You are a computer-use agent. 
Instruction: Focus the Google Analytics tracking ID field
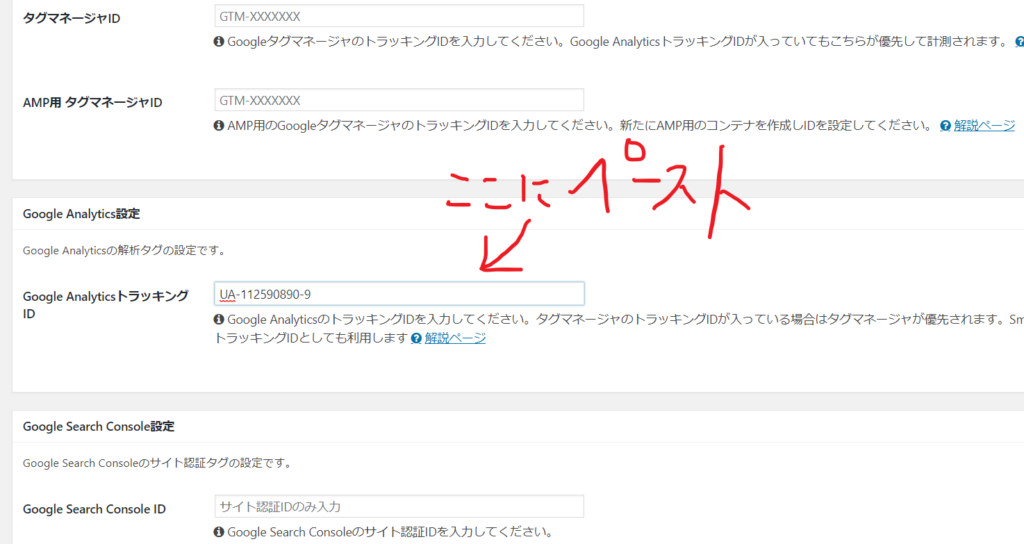tap(399, 294)
